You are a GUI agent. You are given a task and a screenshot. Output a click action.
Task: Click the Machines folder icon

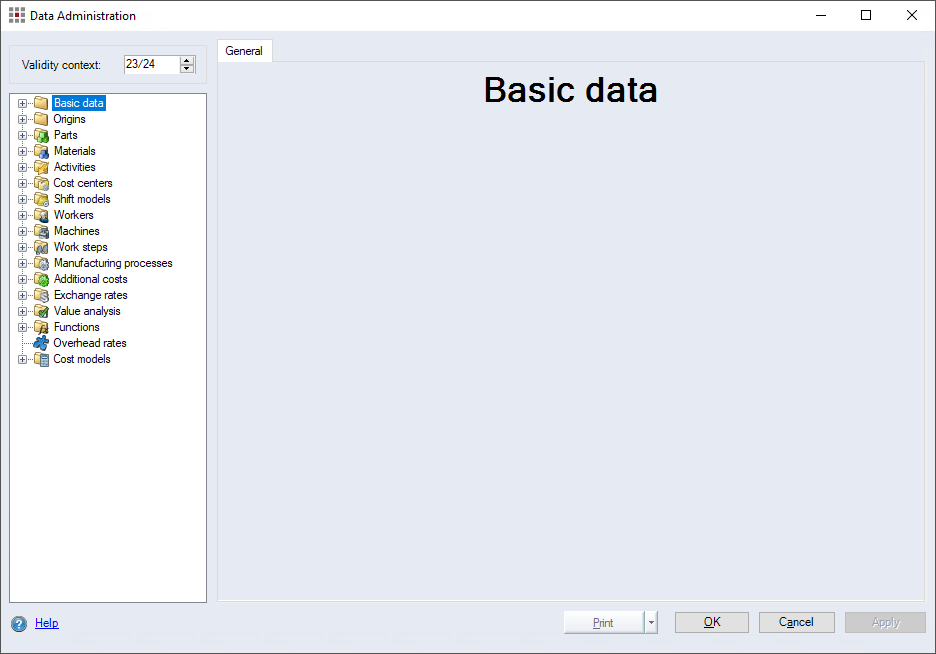click(x=41, y=231)
